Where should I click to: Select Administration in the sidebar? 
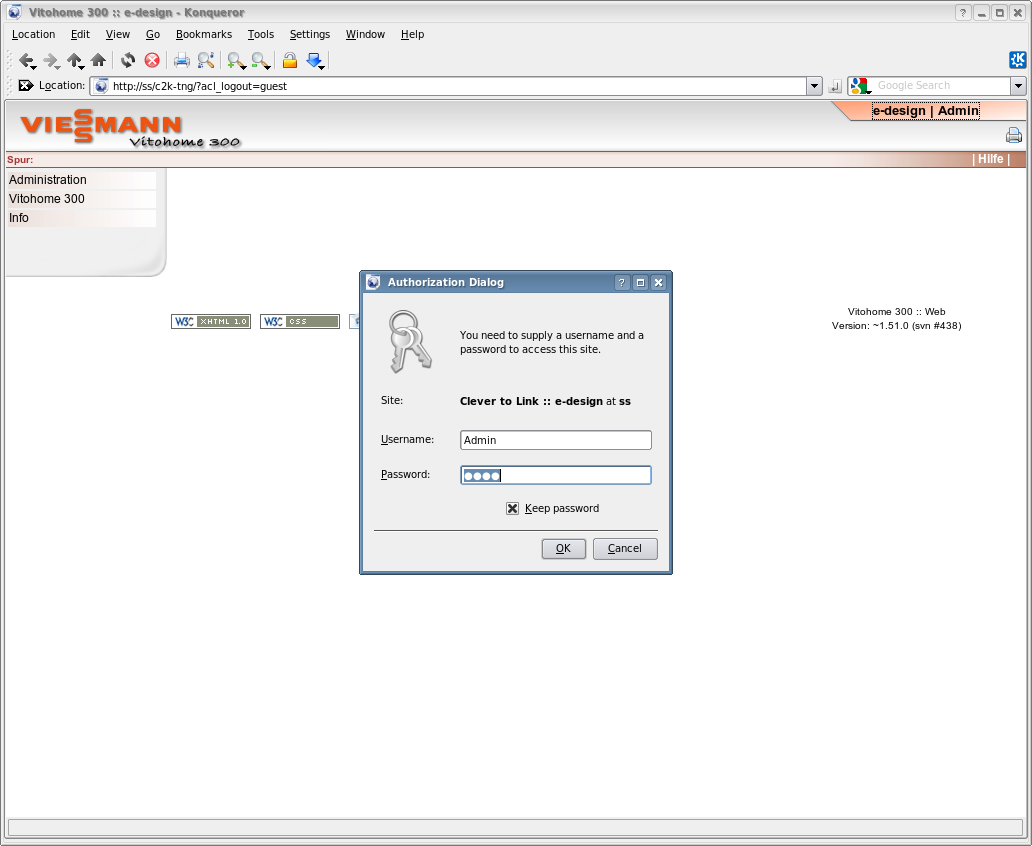pos(48,180)
